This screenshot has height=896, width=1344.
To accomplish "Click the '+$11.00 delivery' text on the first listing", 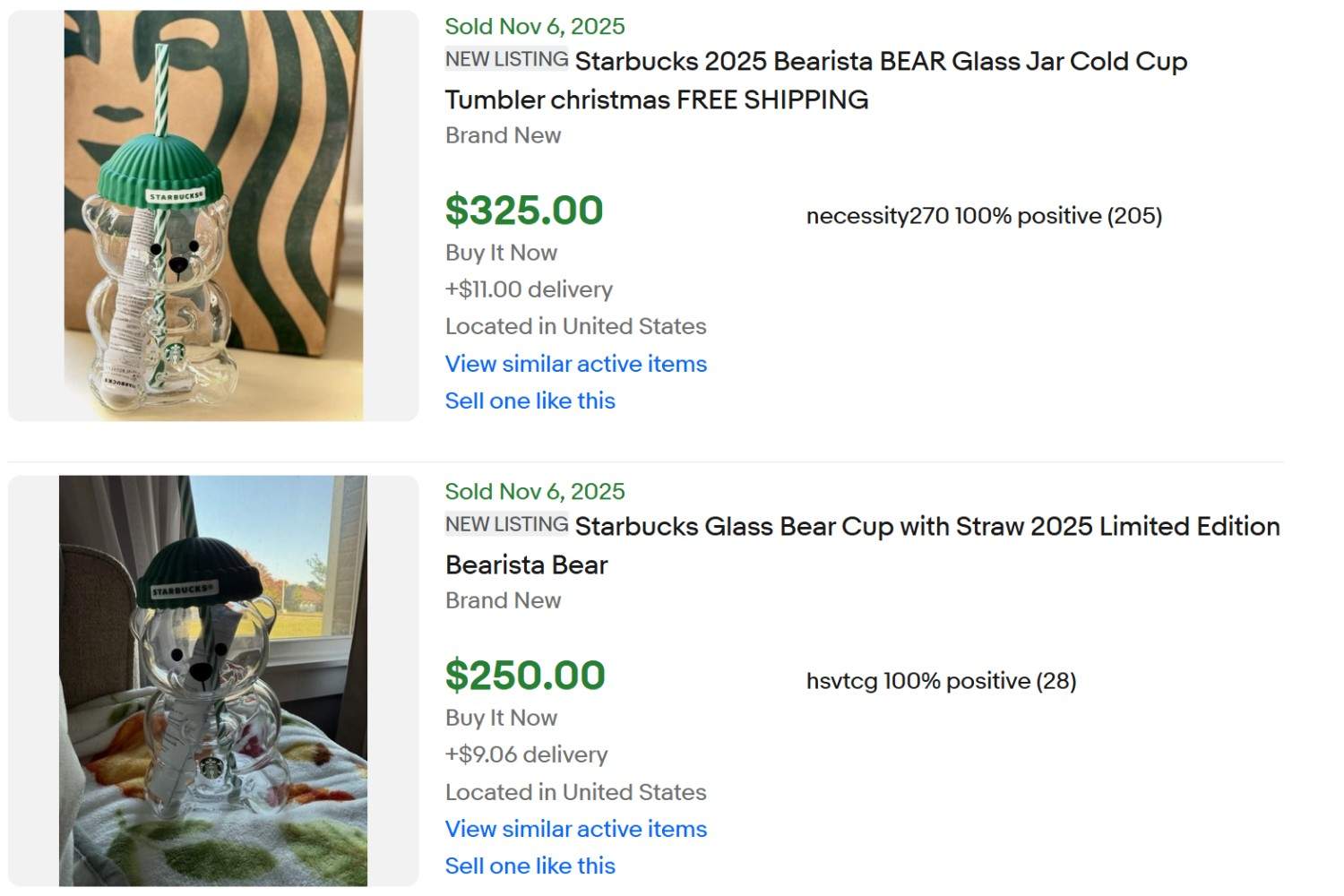I will tap(529, 289).
